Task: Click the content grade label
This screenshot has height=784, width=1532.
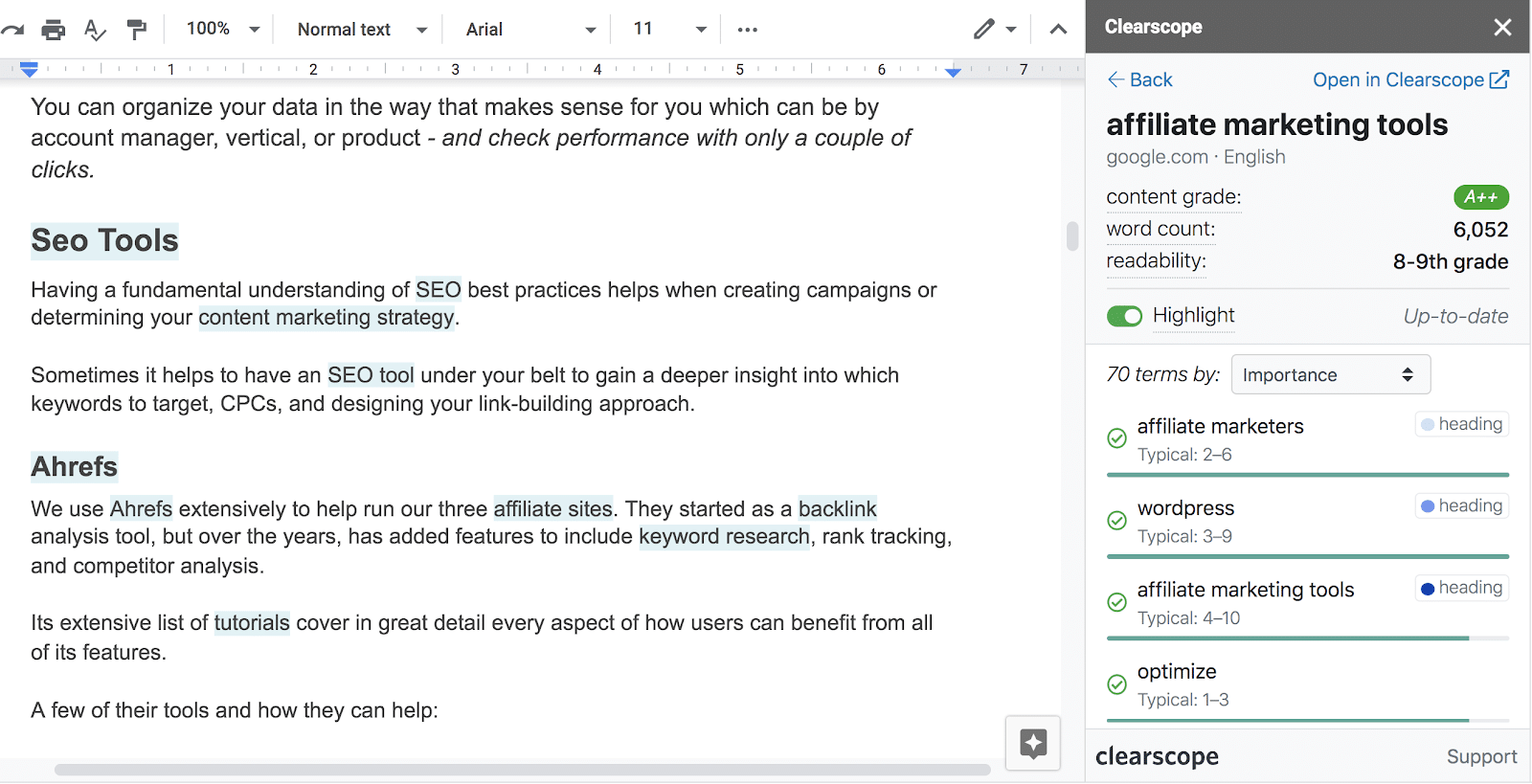Action: 1174,197
